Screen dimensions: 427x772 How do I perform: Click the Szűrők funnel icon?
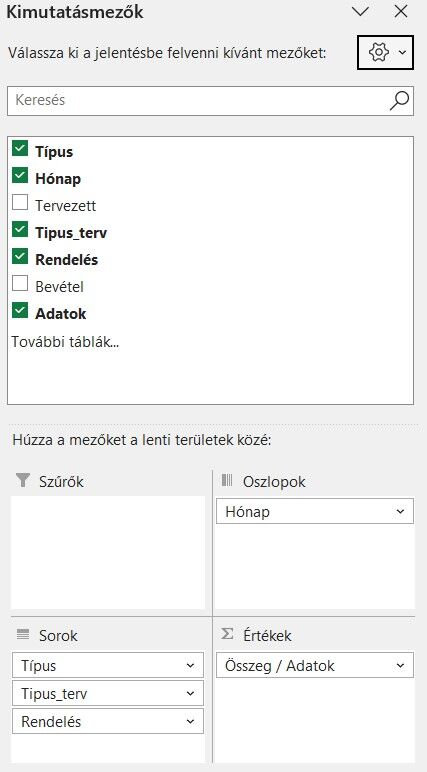click(x=23, y=481)
